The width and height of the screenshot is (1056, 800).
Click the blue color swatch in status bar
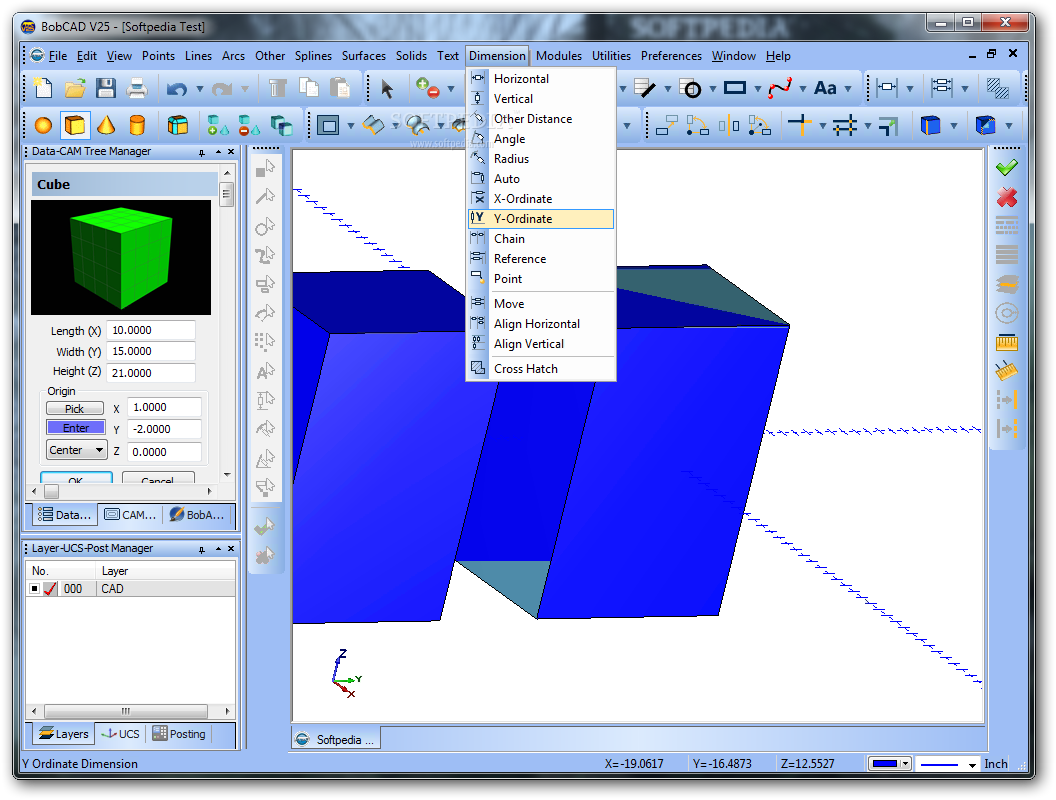pyautogui.click(x=884, y=764)
